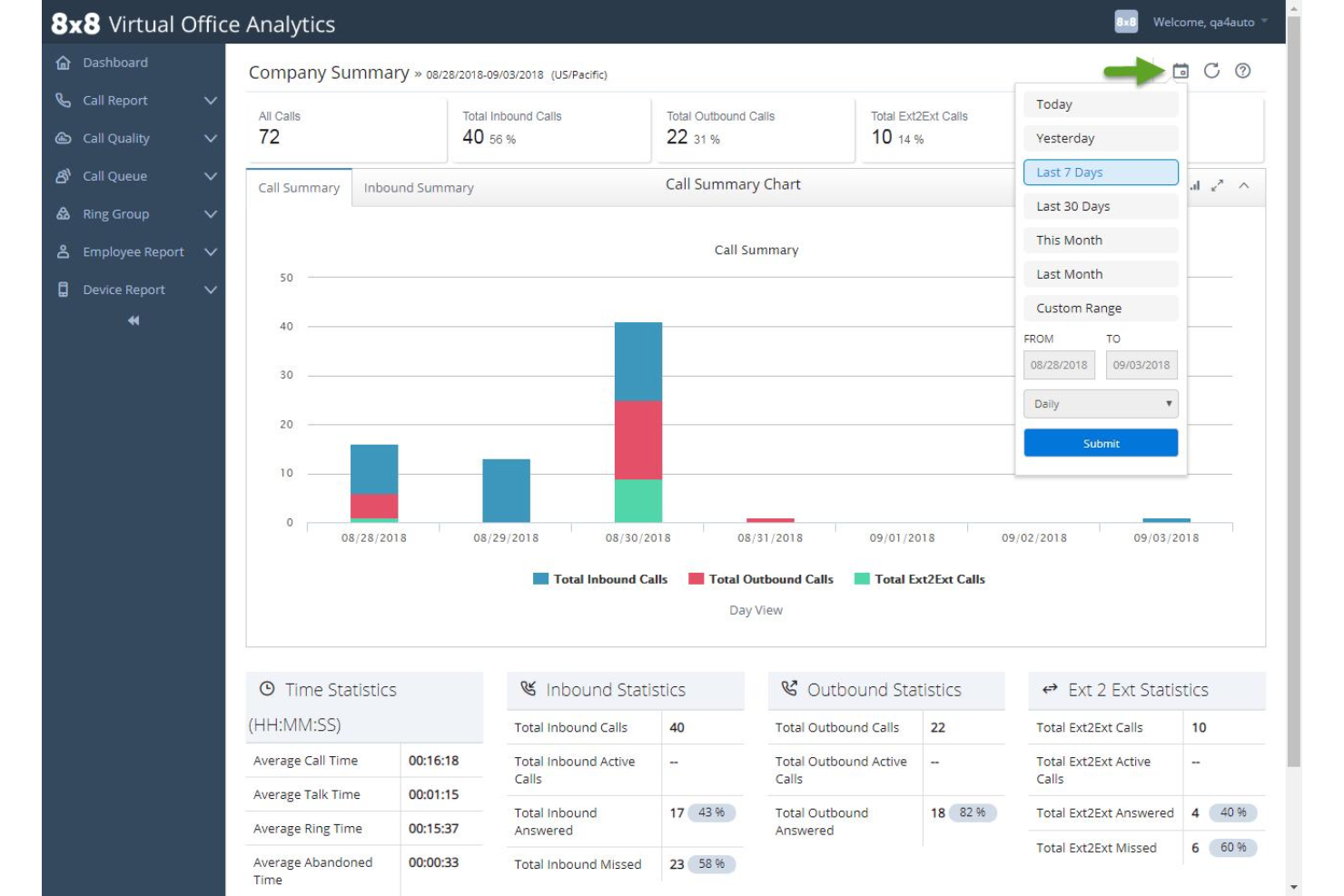Open the calendar date picker icon
The image size is (1344, 896).
click(1180, 71)
